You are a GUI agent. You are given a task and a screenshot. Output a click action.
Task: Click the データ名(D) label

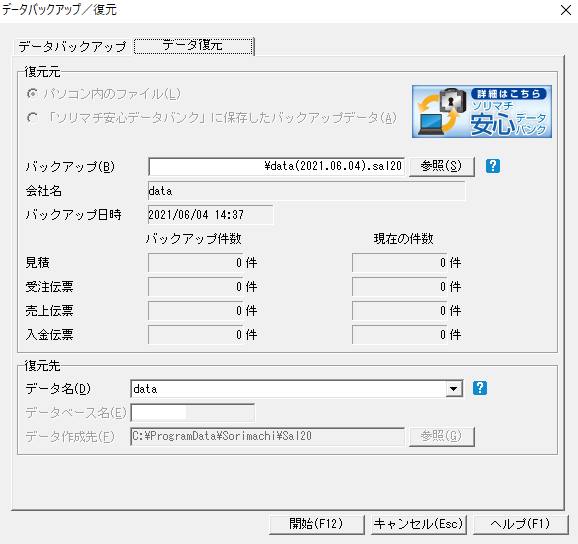click(58, 389)
